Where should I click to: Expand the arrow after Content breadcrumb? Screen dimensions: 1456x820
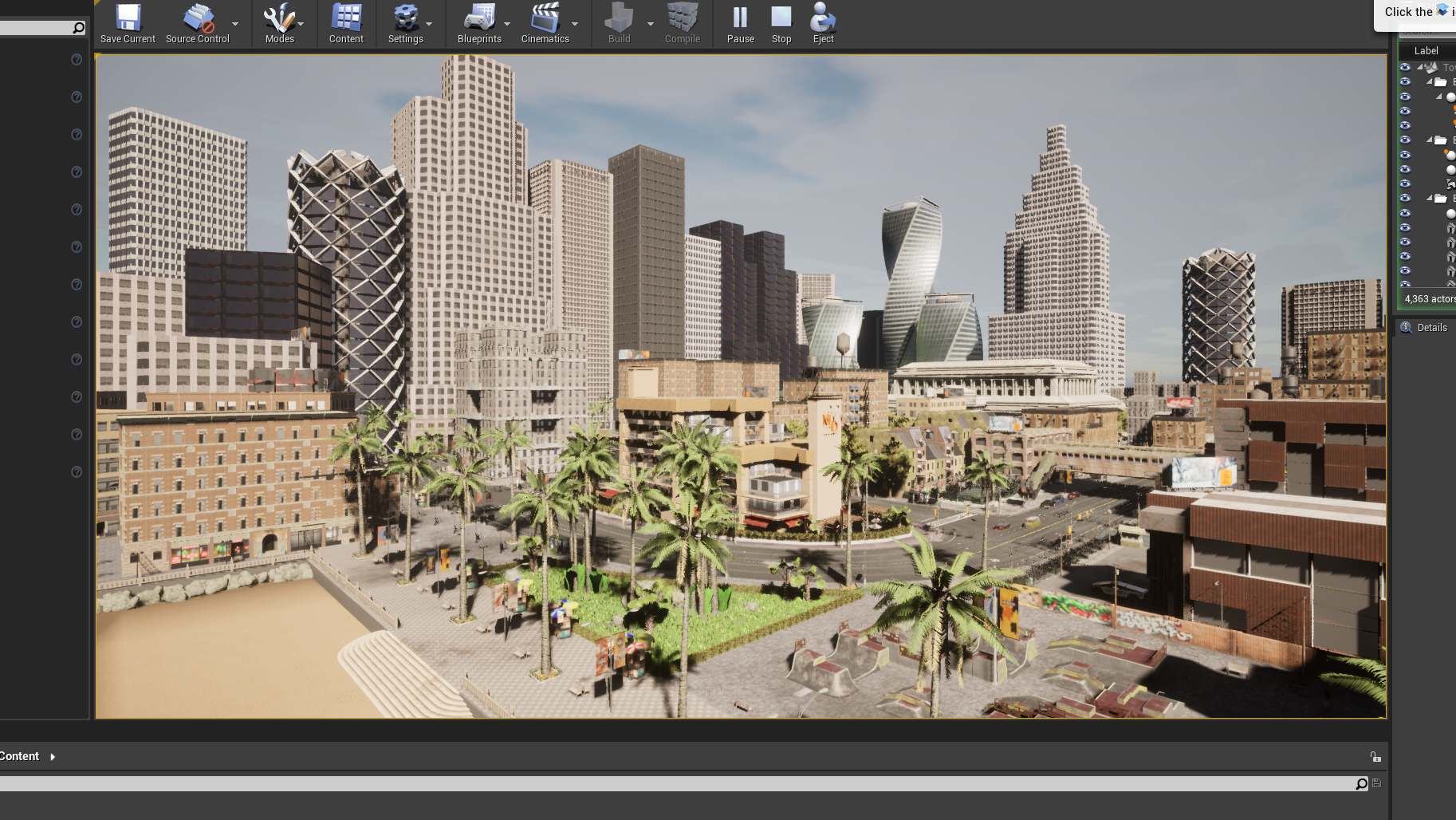(53, 756)
